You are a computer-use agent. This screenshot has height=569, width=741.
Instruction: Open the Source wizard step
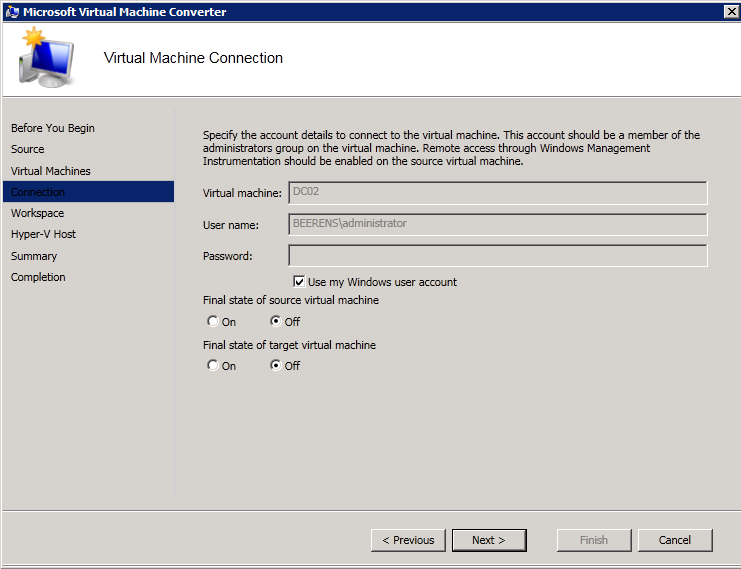(x=27, y=149)
